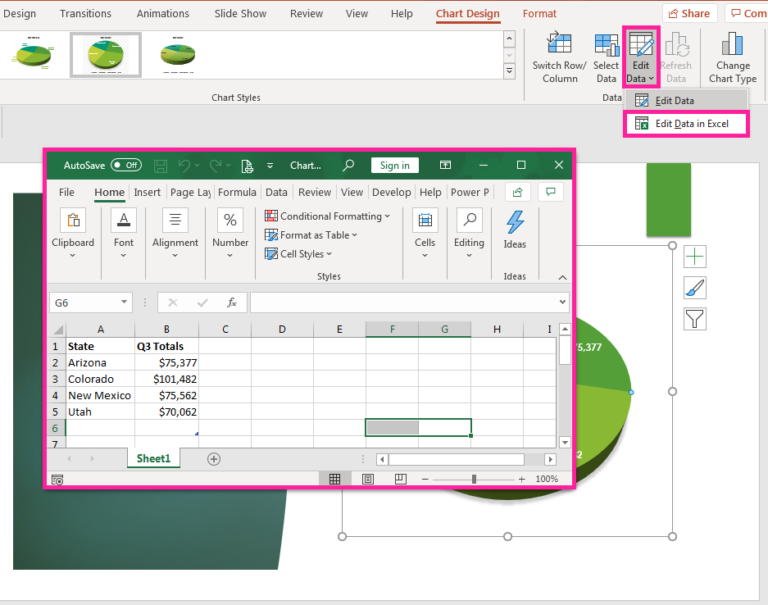Open the Cell Styles dropdown
768x605 pixels.
tap(298, 254)
